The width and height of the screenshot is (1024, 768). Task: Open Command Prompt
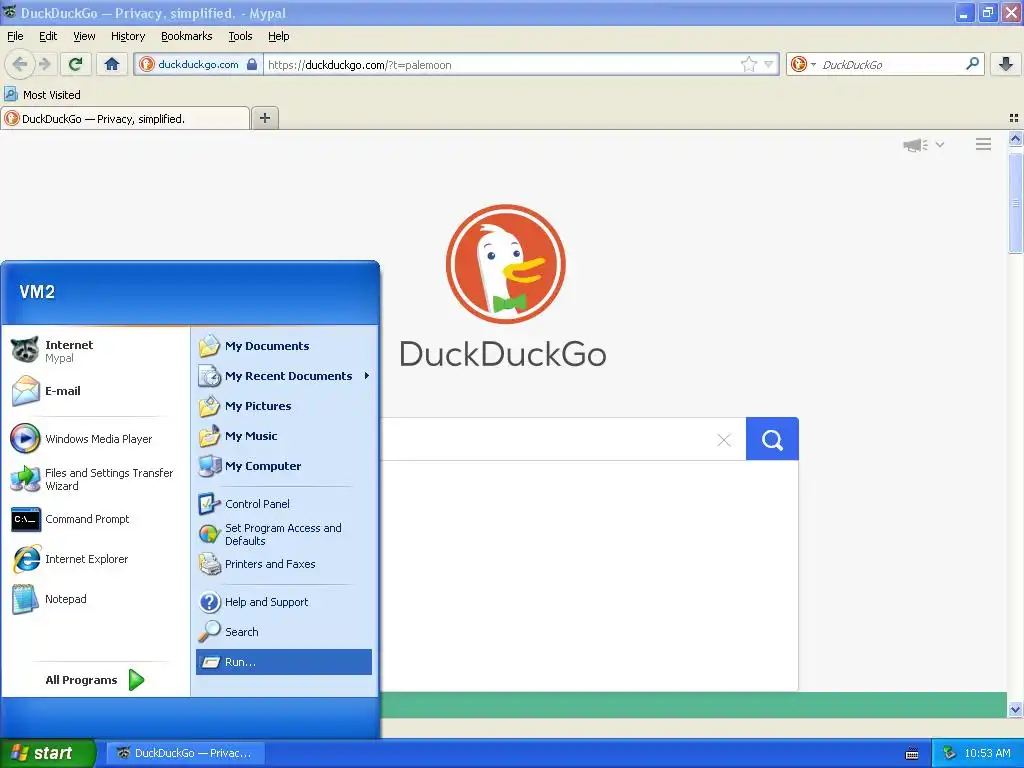click(x=95, y=519)
